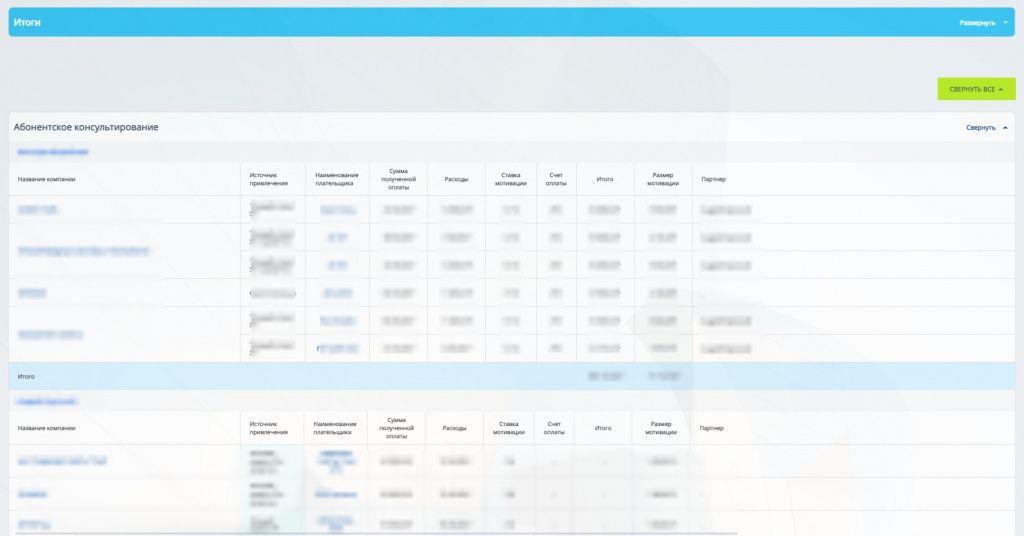This screenshot has height=536, width=1024.
Task: Collapse Абонентское консультирование using Свернуть
Action: coord(980,128)
